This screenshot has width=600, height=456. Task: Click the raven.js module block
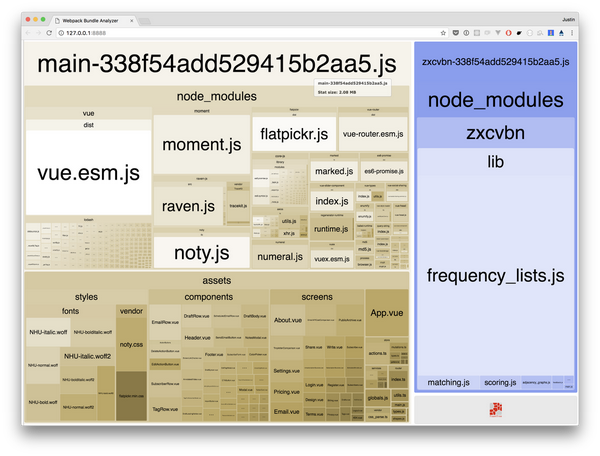point(188,206)
